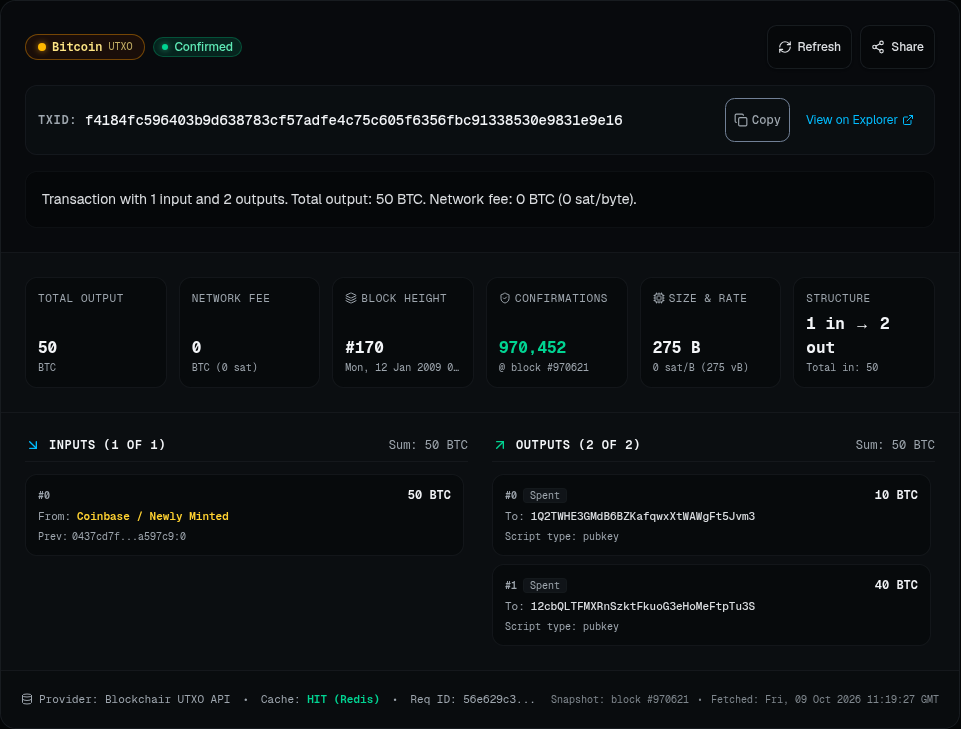Copy the transaction ID
961x729 pixels.
tap(757, 120)
